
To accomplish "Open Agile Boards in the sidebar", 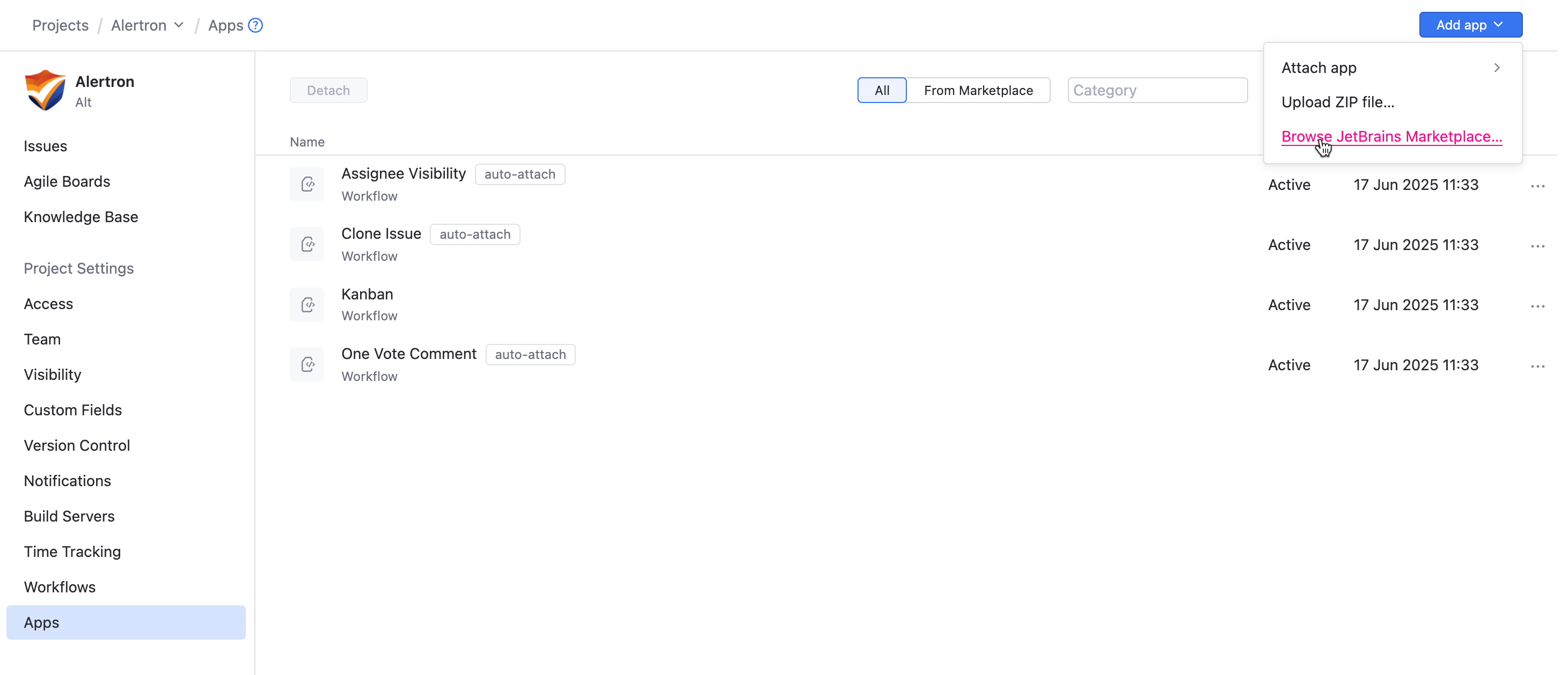I will click(x=67, y=181).
